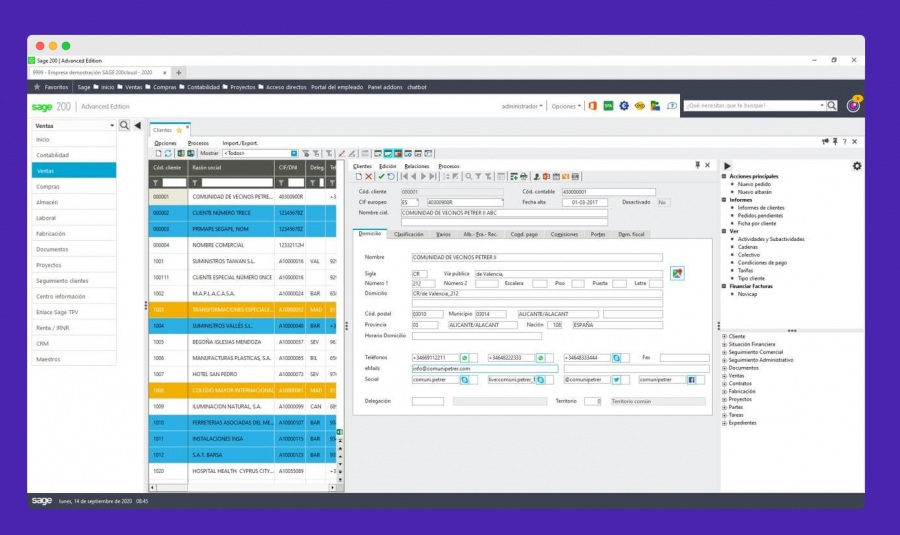
Task: Open CRM in the left sidebar
Action: (74, 343)
